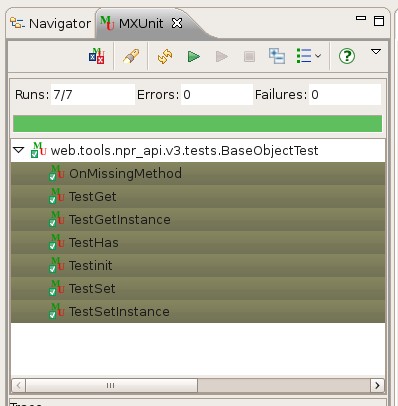Select the TestSet test row
Viewport: 398px width, 406px height.
point(198,289)
